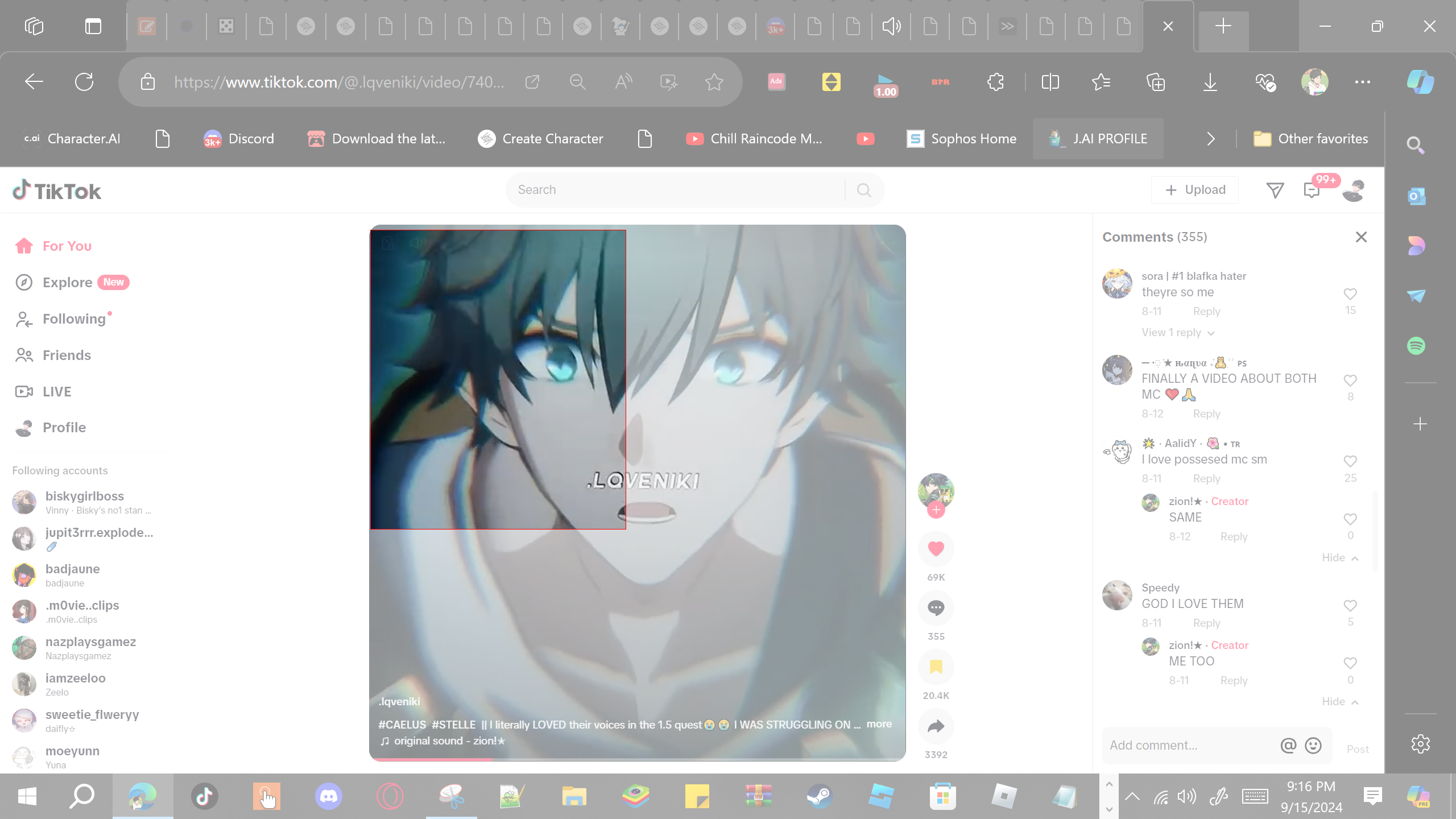Screen dimensions: 1456x819
Task: Click the TikTok Search input field
Action: 677,190
